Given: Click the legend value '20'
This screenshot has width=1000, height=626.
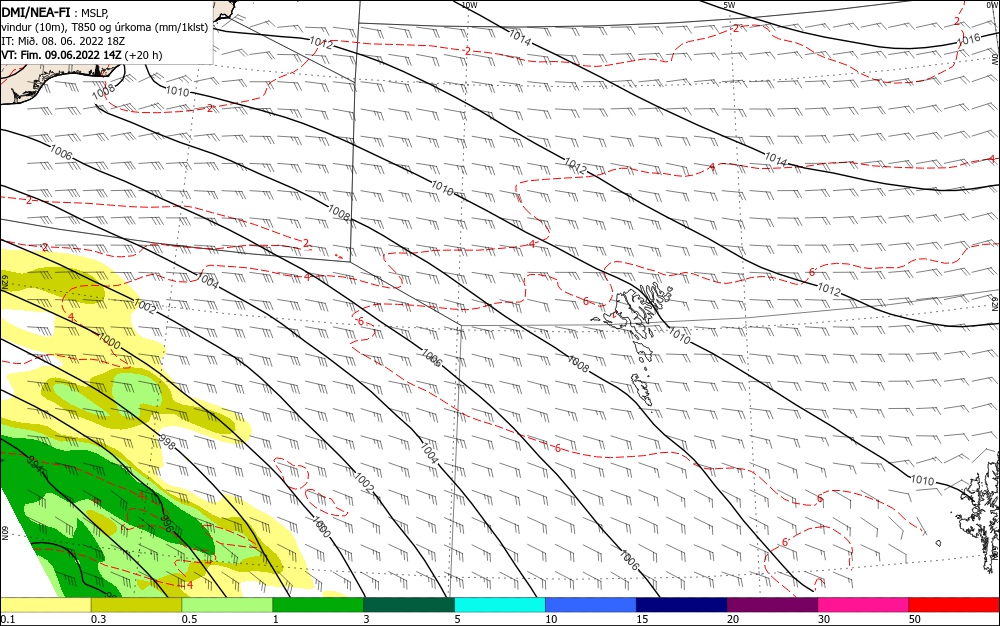Looking at the screenshot, I should (733, 619).
